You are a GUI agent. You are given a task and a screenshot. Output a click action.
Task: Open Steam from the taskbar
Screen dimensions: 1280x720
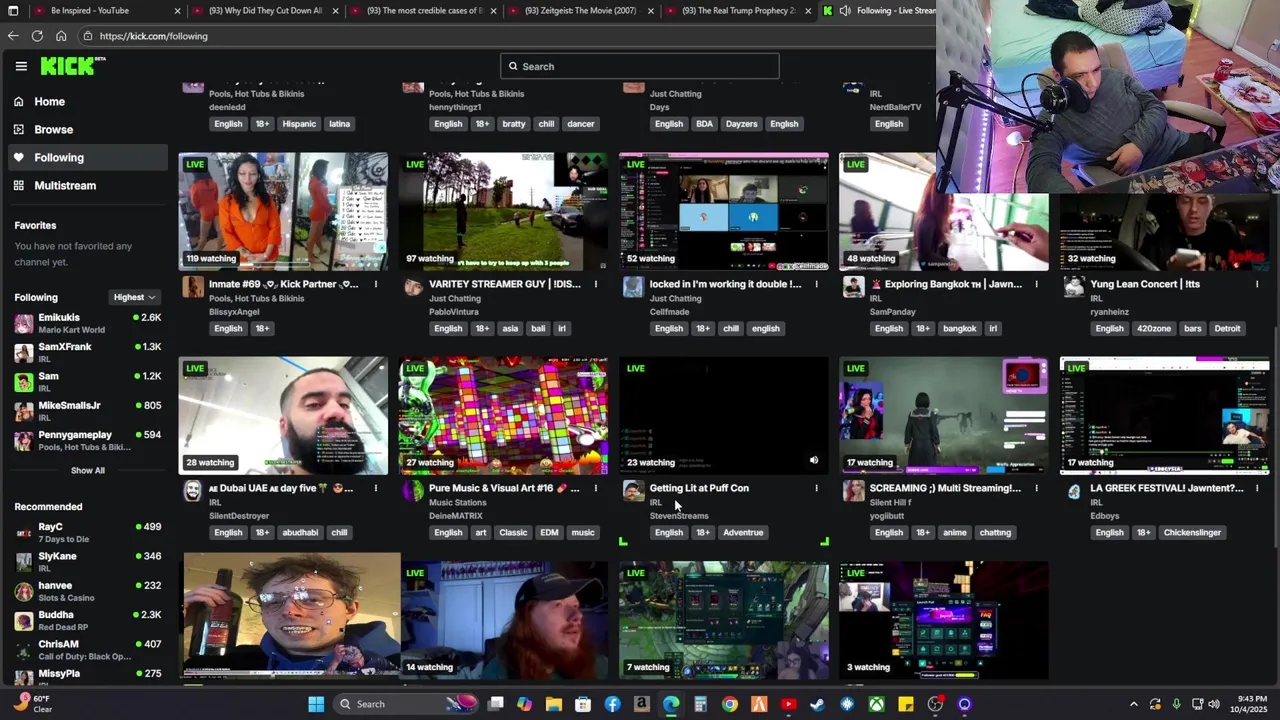click(x=818, y=704)
